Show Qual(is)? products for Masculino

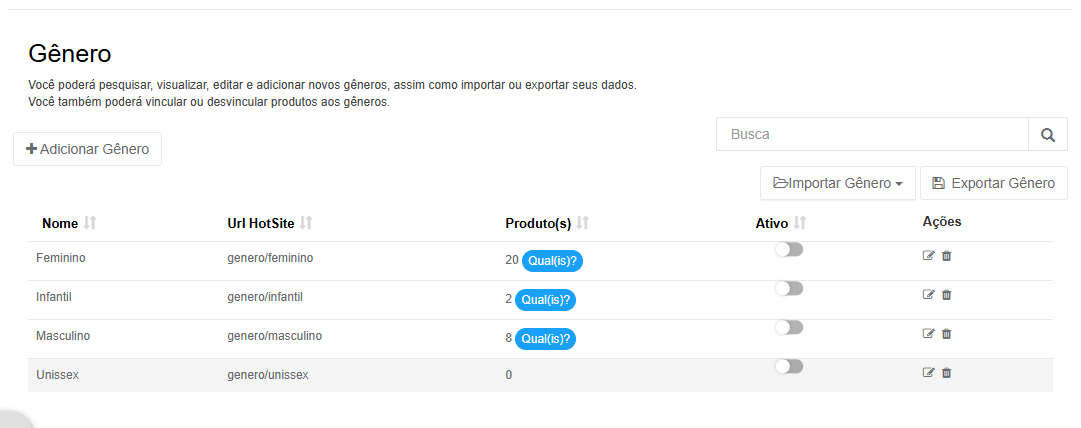pos(545,339)
